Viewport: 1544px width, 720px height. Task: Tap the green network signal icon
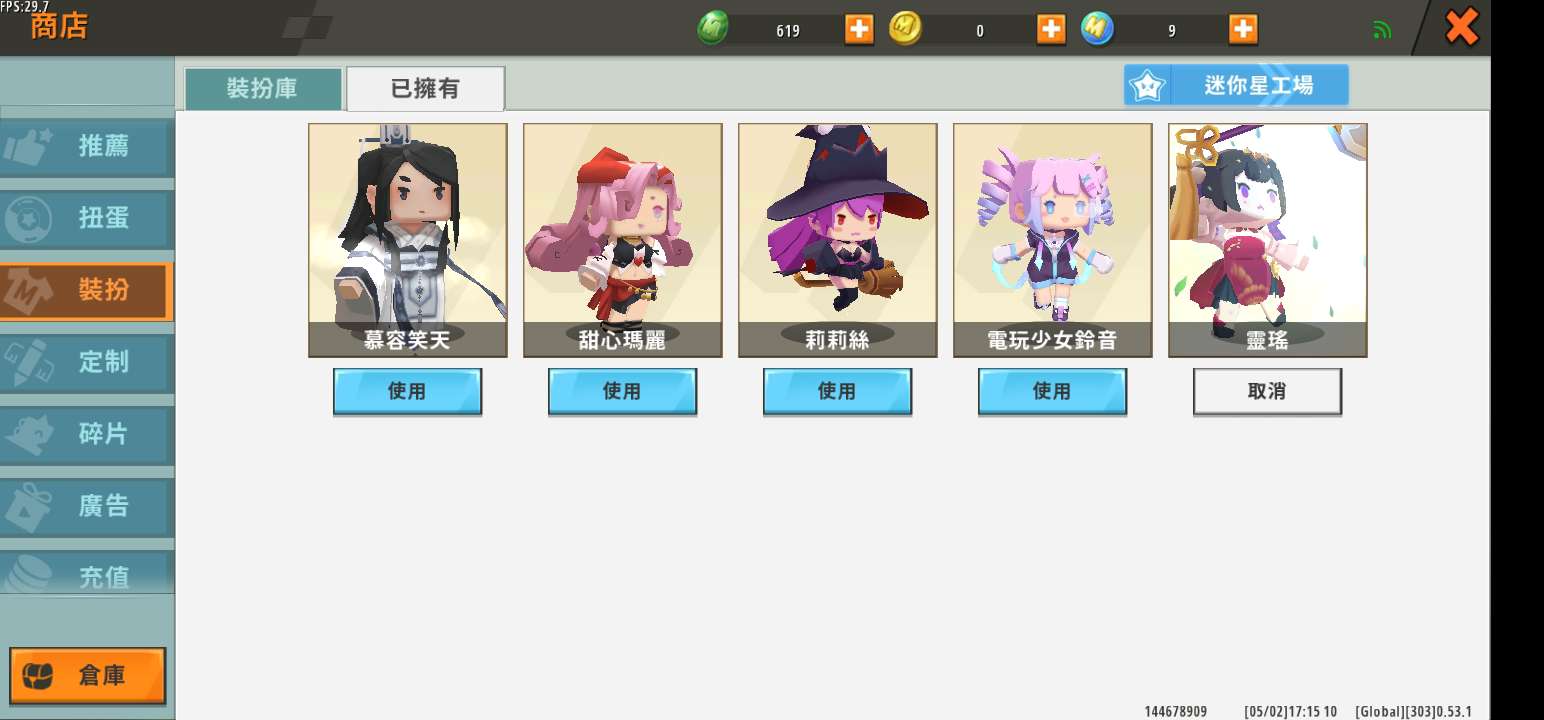[x=1382, y=30]
